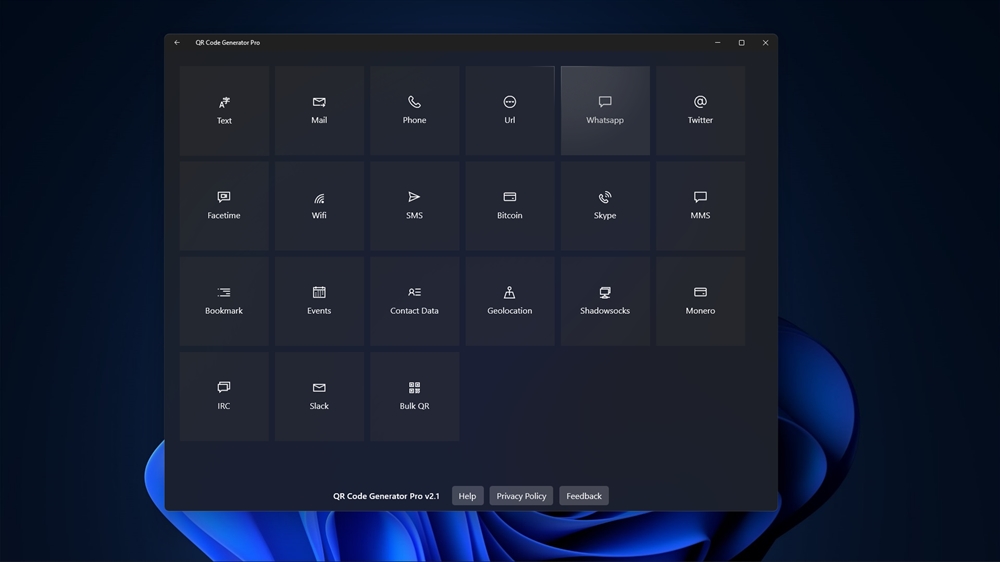Choose the Contact Data tile
The height and width of the screenshot is (562, 1000).
coord(415,301)
